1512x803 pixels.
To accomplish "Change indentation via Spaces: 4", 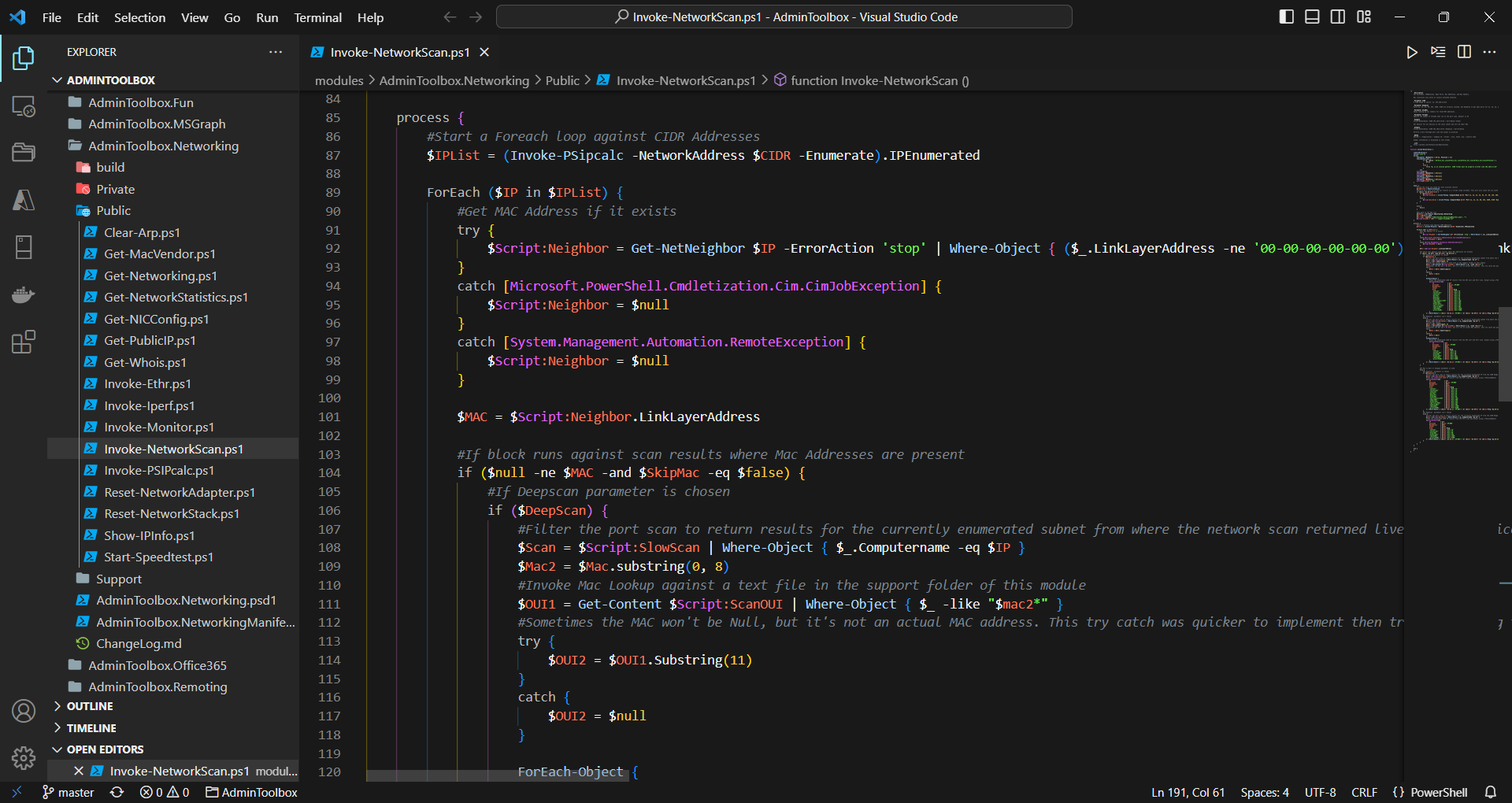I will point(1265,792).
